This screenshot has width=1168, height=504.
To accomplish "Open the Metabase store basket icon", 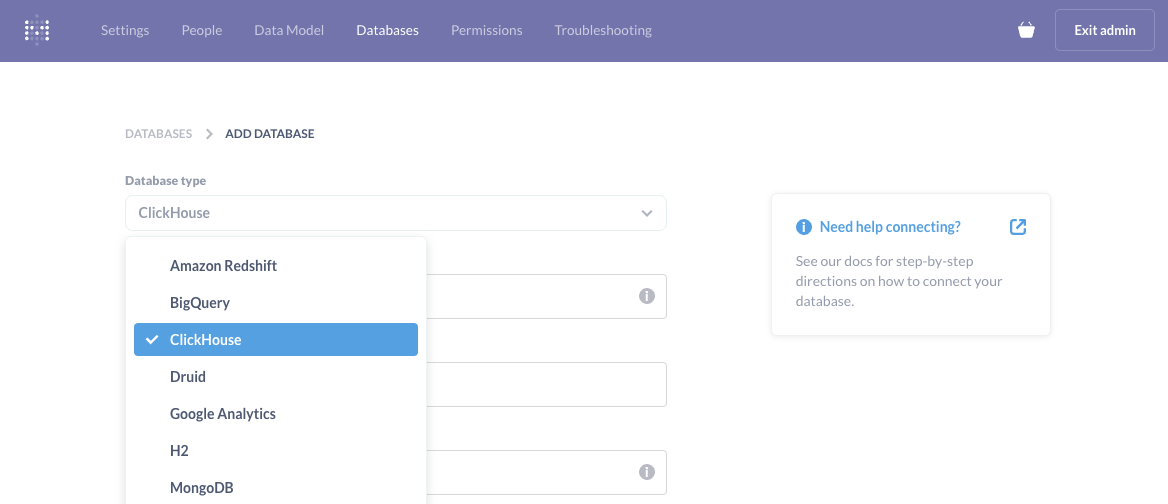I will pyautogui.click(x=1026, y=30).
